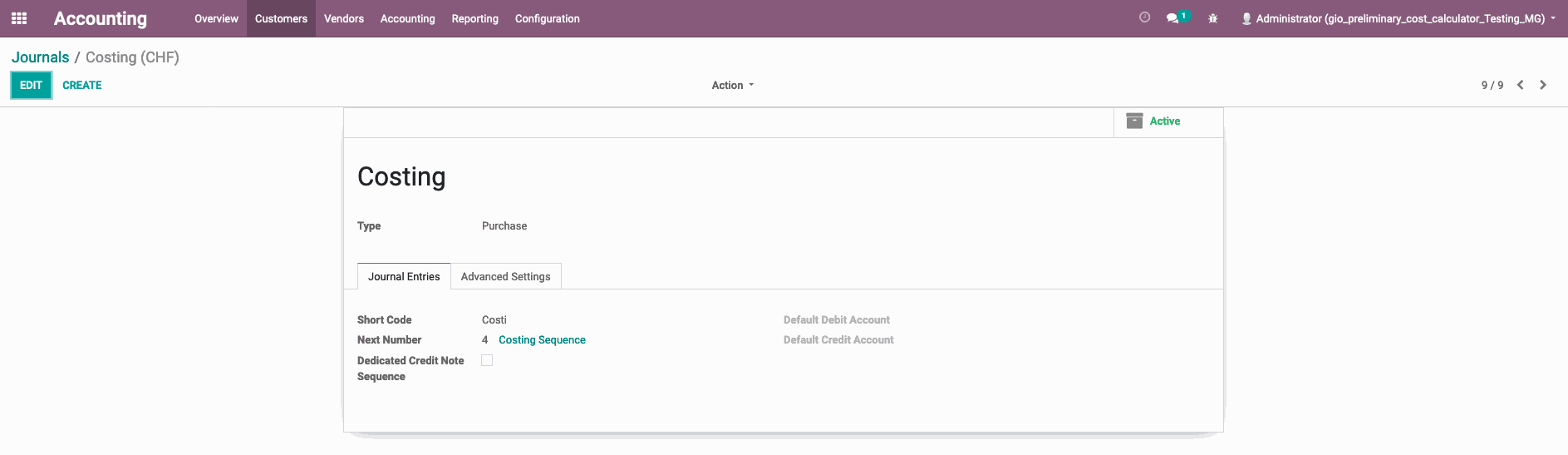The height and width of the screenshot is (455, 1568).
Task: Go to previous record arrow
Action: [x=1520, y=85]
